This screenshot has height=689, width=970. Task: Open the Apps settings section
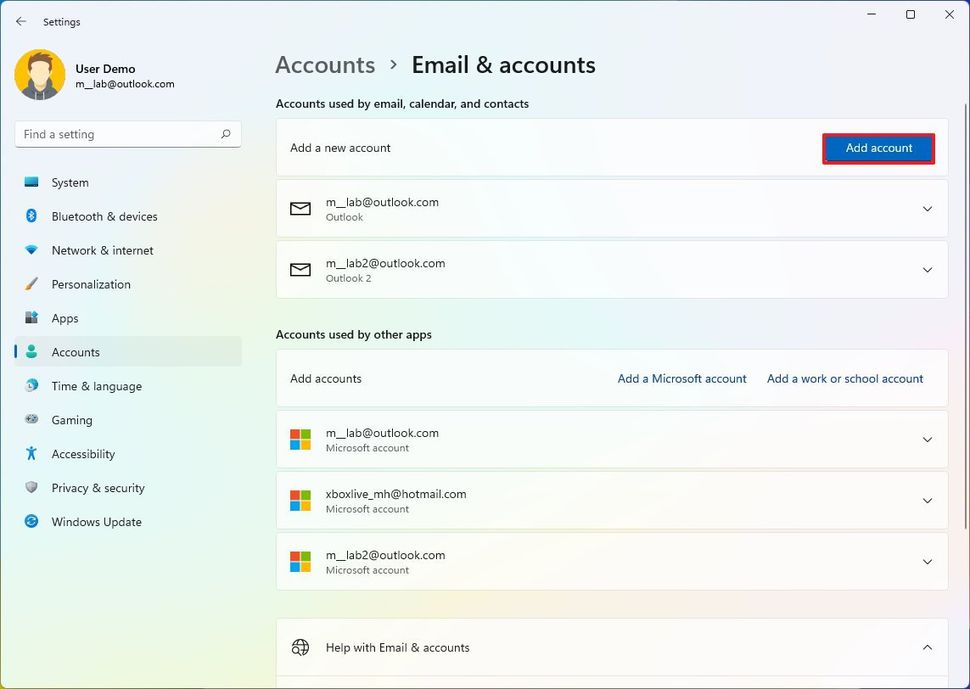click(x=65, y=318)
